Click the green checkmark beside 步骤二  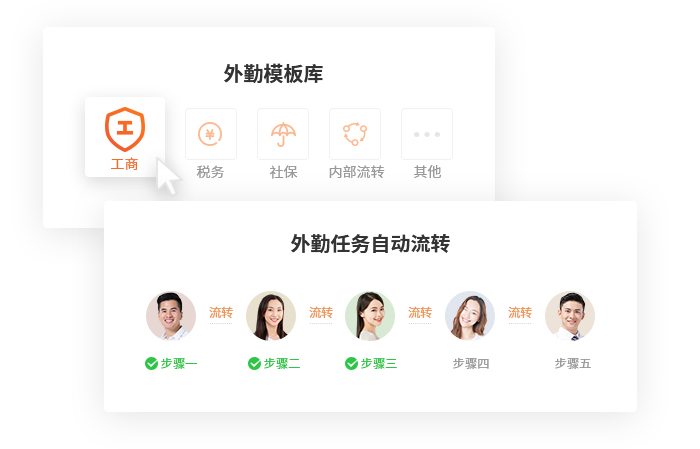[254, 364]
